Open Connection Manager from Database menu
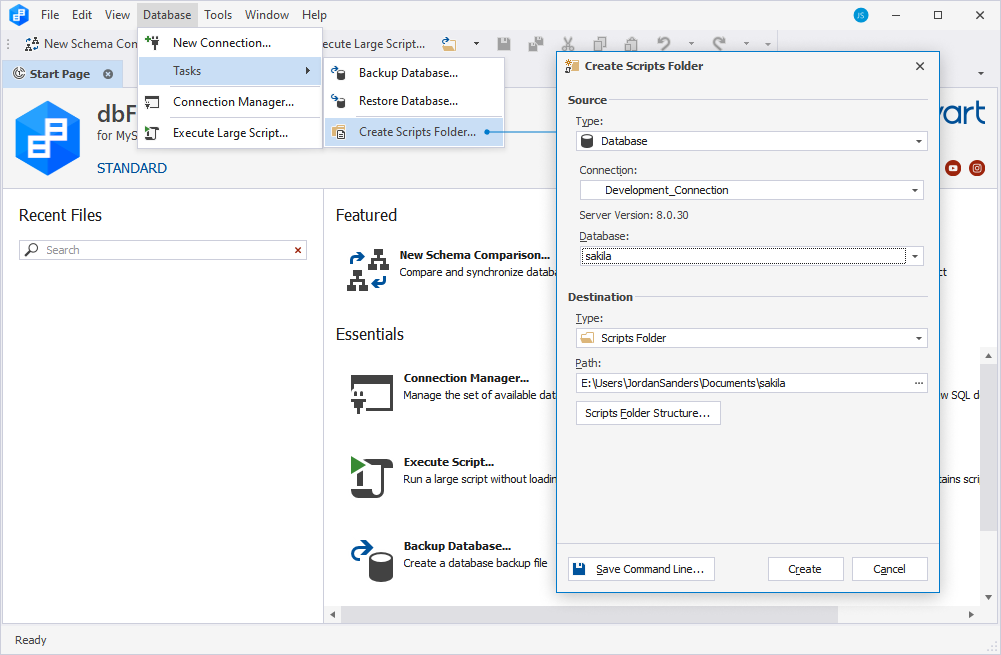Viewport: 1001px width, 655px height. click(230, 102)
